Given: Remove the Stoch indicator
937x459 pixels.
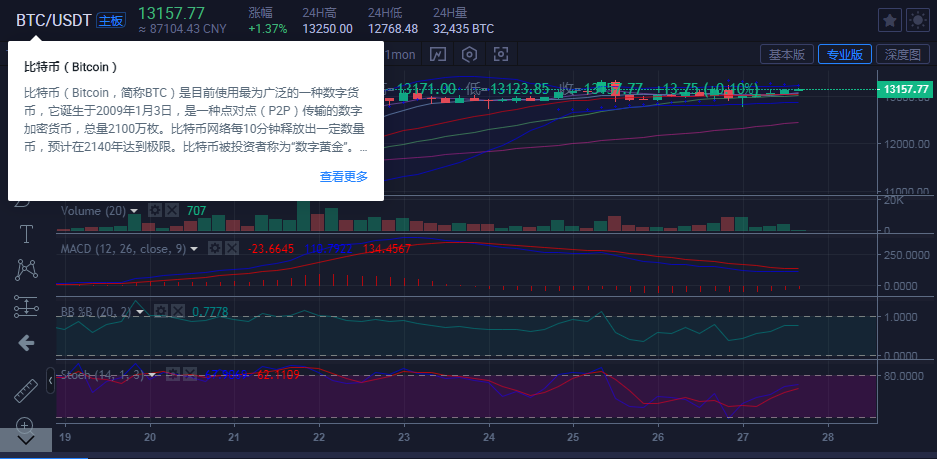Looking at the screenshot, I should [189, 375].
